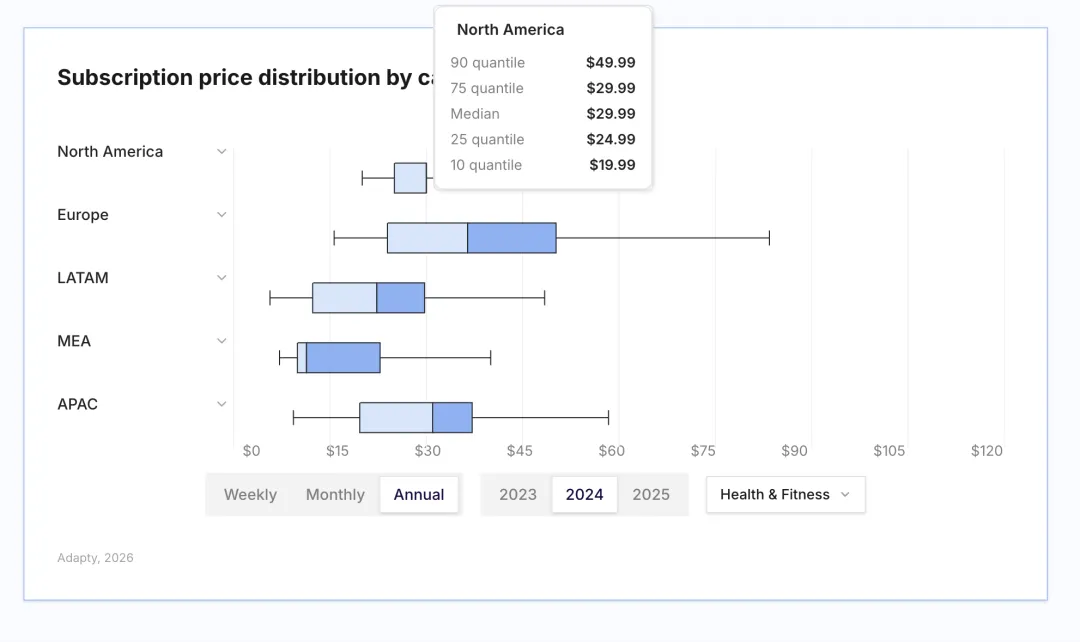Click the North America box plot bar

click(x=410, y=178)
